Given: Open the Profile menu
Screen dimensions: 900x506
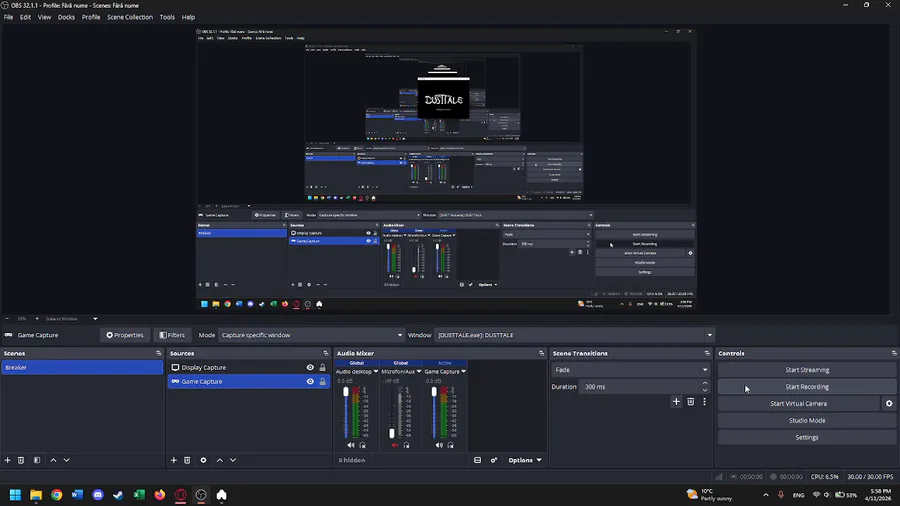Looking at the screenshot, I should [x=91, y=17].
